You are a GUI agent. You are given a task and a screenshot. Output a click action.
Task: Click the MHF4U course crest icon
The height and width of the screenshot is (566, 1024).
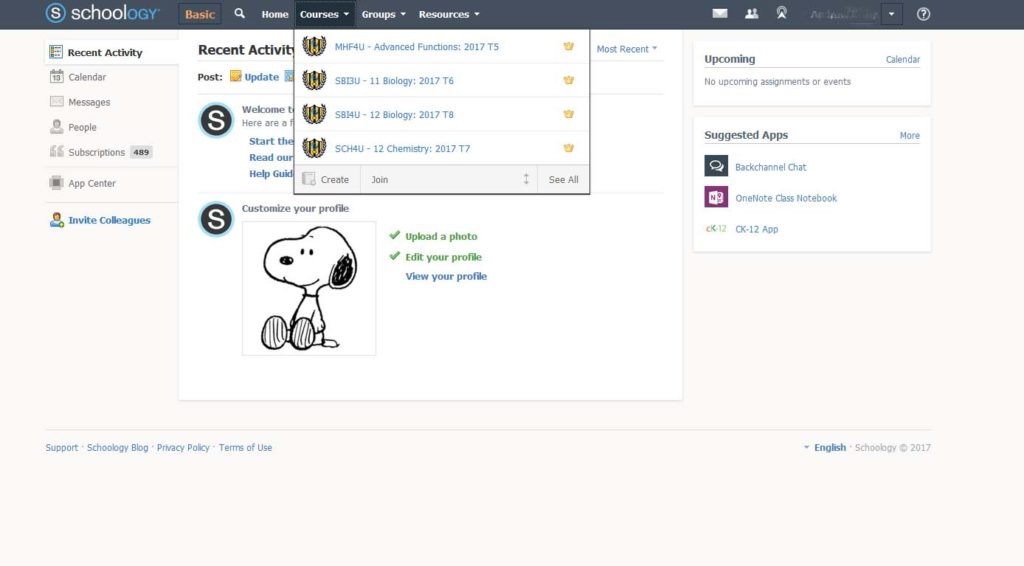tap(314, 46)
